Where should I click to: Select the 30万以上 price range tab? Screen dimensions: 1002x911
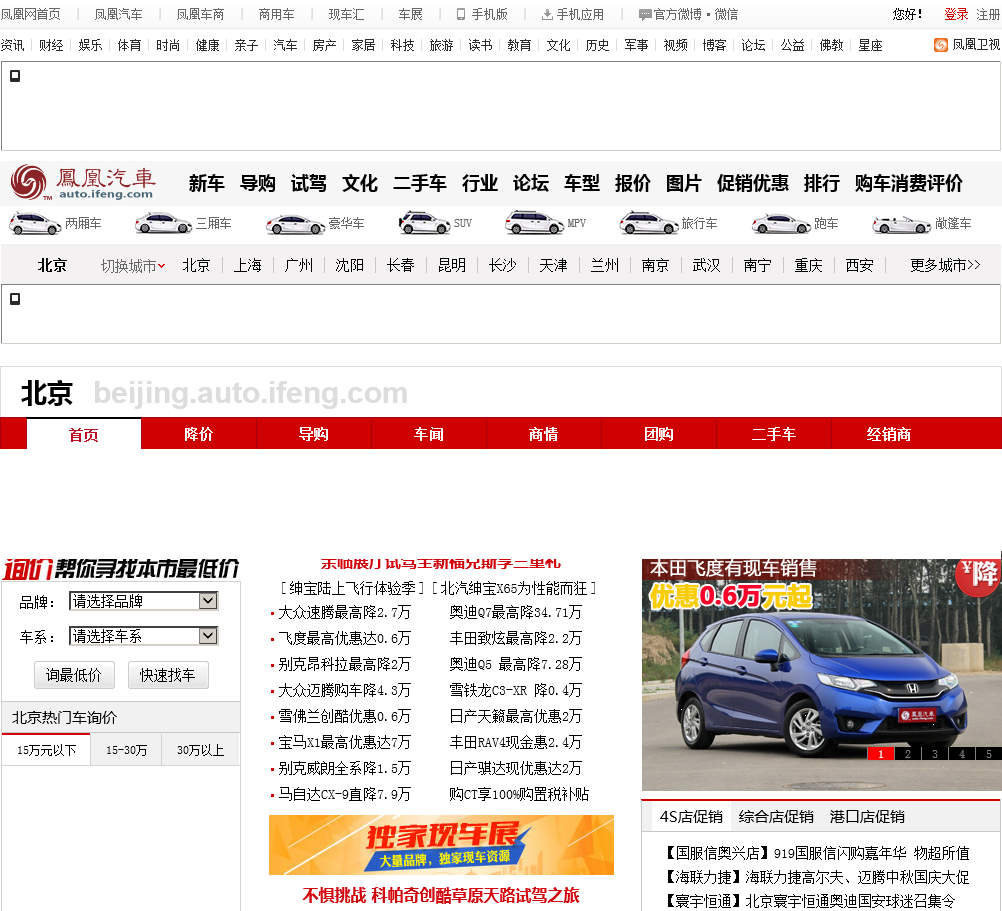click(200, 750)
